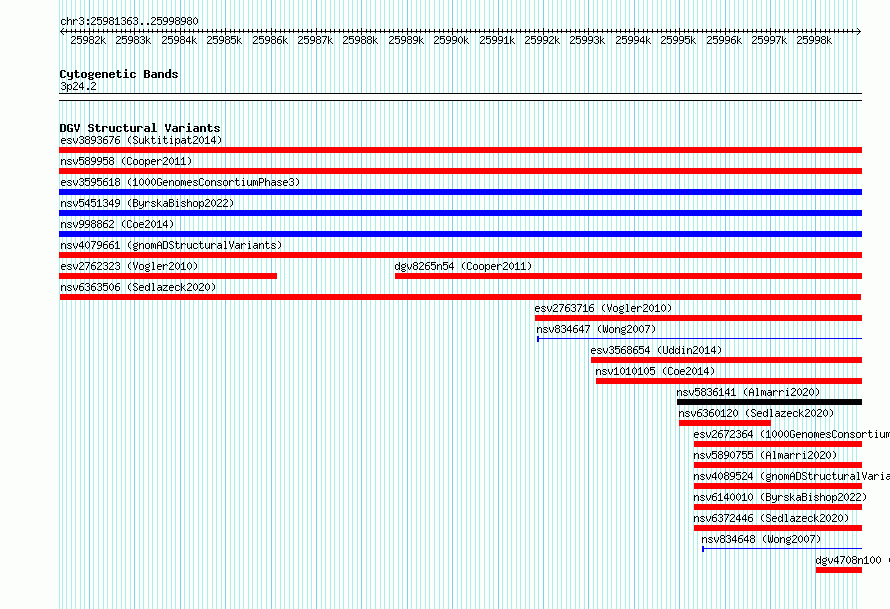Click the right arrowhead of the ruler

click(859, 32)
